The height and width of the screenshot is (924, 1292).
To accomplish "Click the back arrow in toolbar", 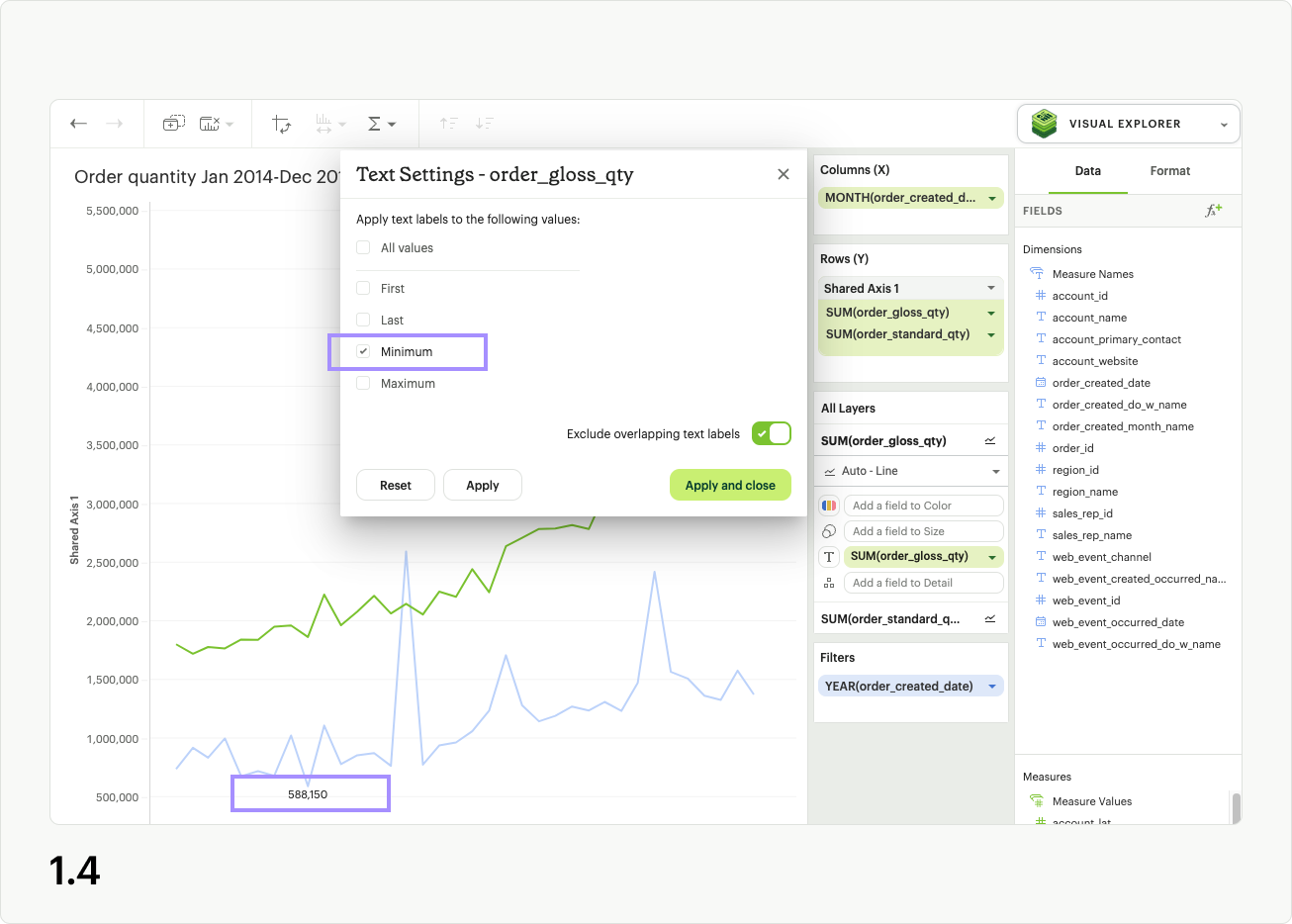I will [79, 124].
